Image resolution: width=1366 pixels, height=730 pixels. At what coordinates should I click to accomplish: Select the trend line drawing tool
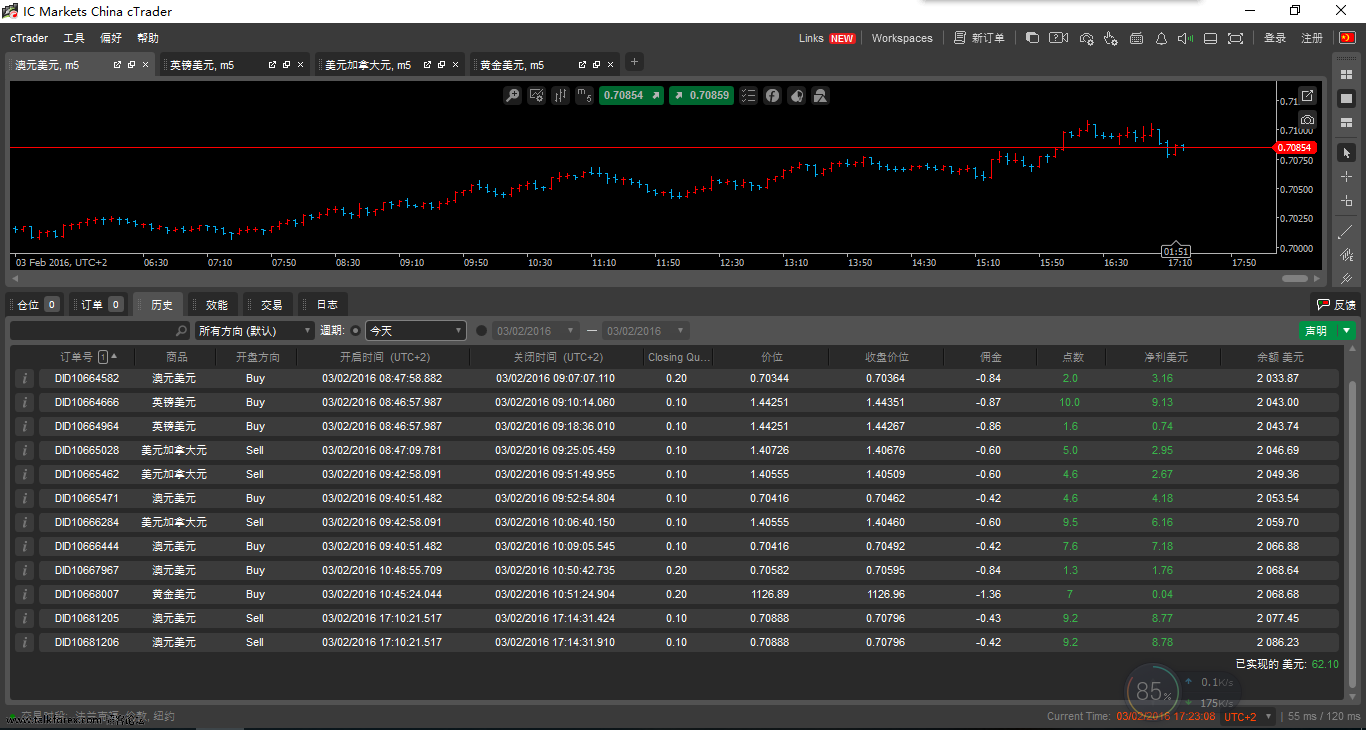pos(1346,232)
